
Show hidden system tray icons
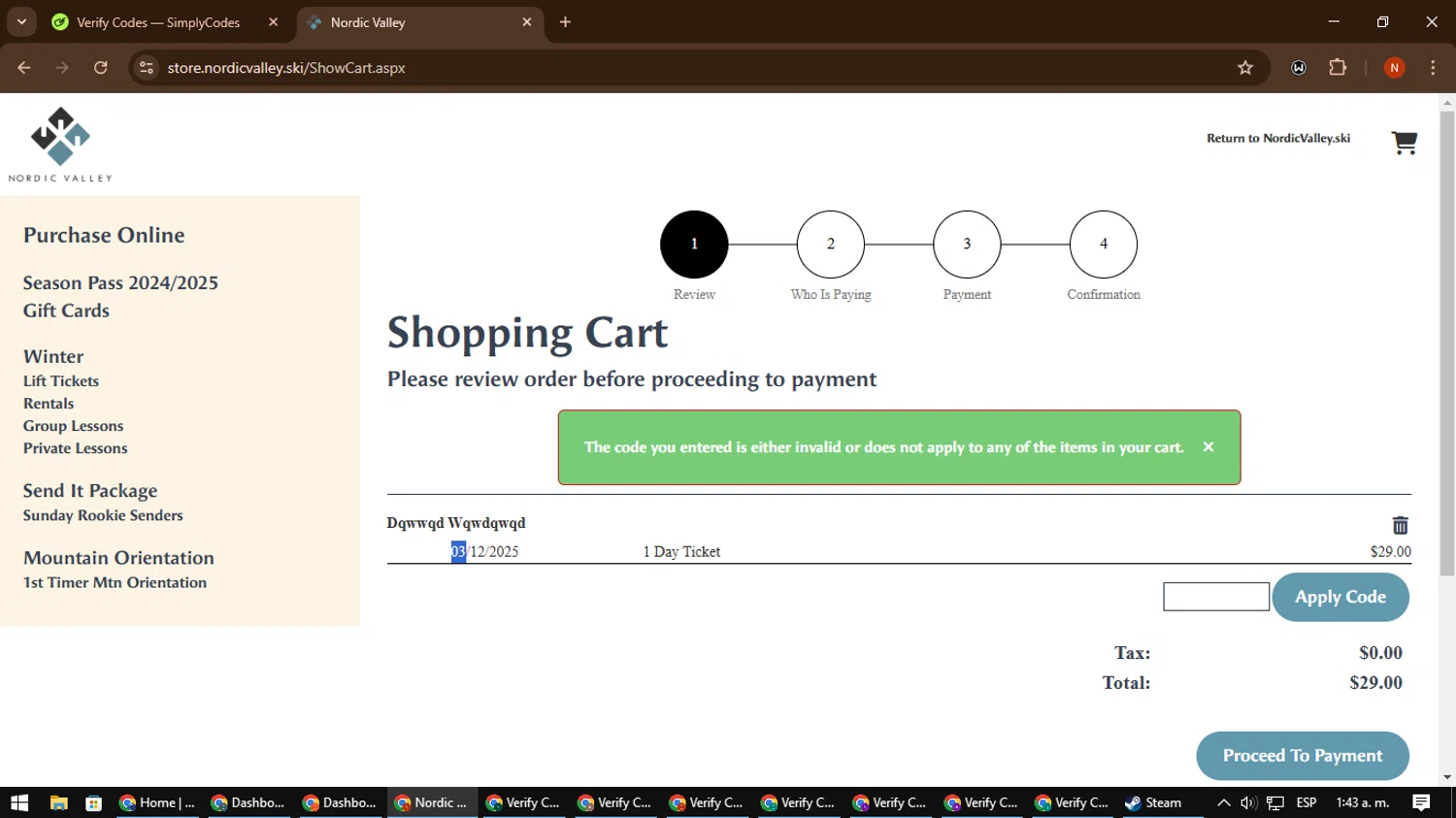point(1223,802)
